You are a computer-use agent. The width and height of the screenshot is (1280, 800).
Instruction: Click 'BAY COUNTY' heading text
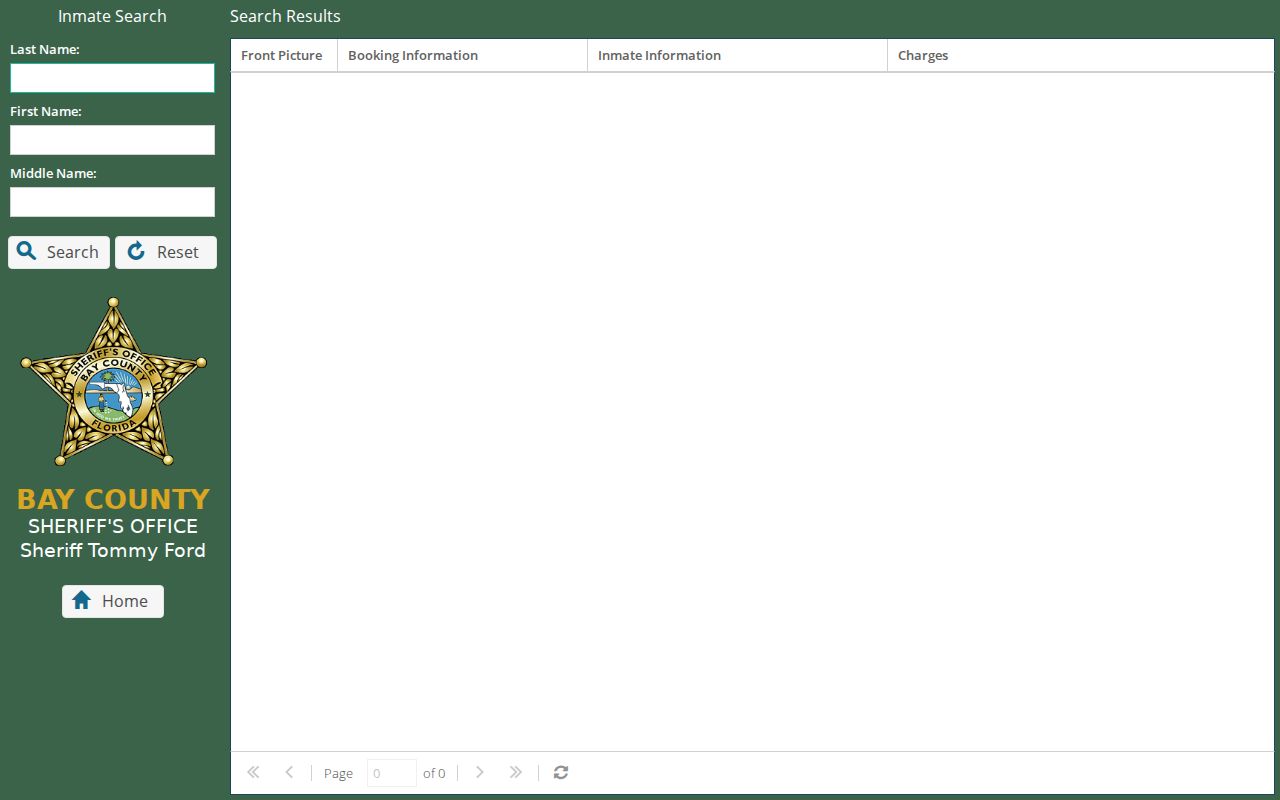click(x=113, y=499)
